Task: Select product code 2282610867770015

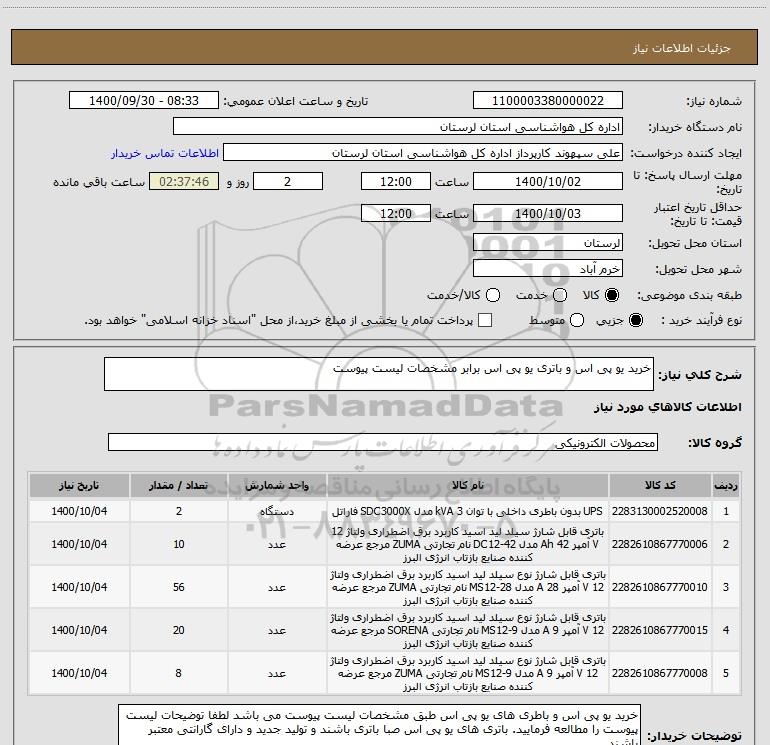Action: [660, 630]
